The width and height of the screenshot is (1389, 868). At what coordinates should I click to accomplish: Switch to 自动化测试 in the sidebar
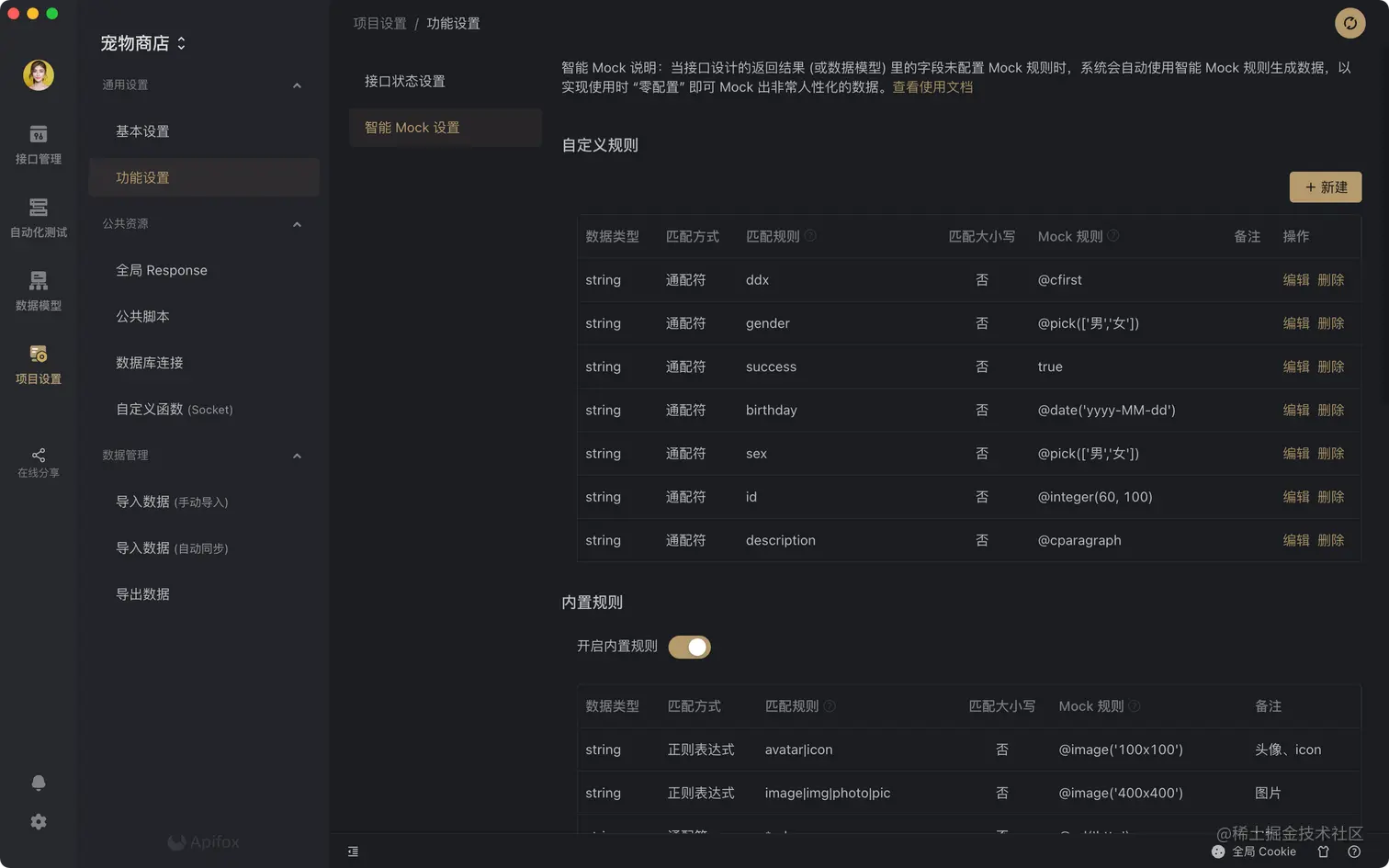(x=38, y=219)
